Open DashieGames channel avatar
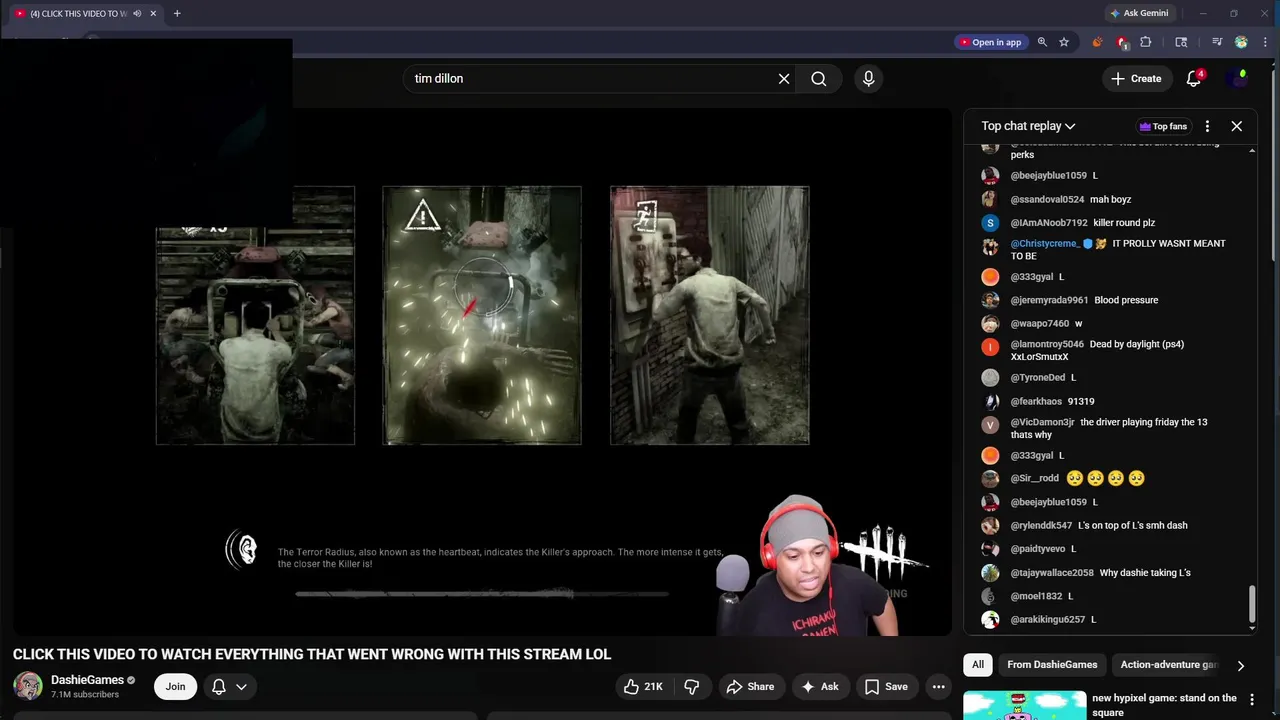 [28, 686]
